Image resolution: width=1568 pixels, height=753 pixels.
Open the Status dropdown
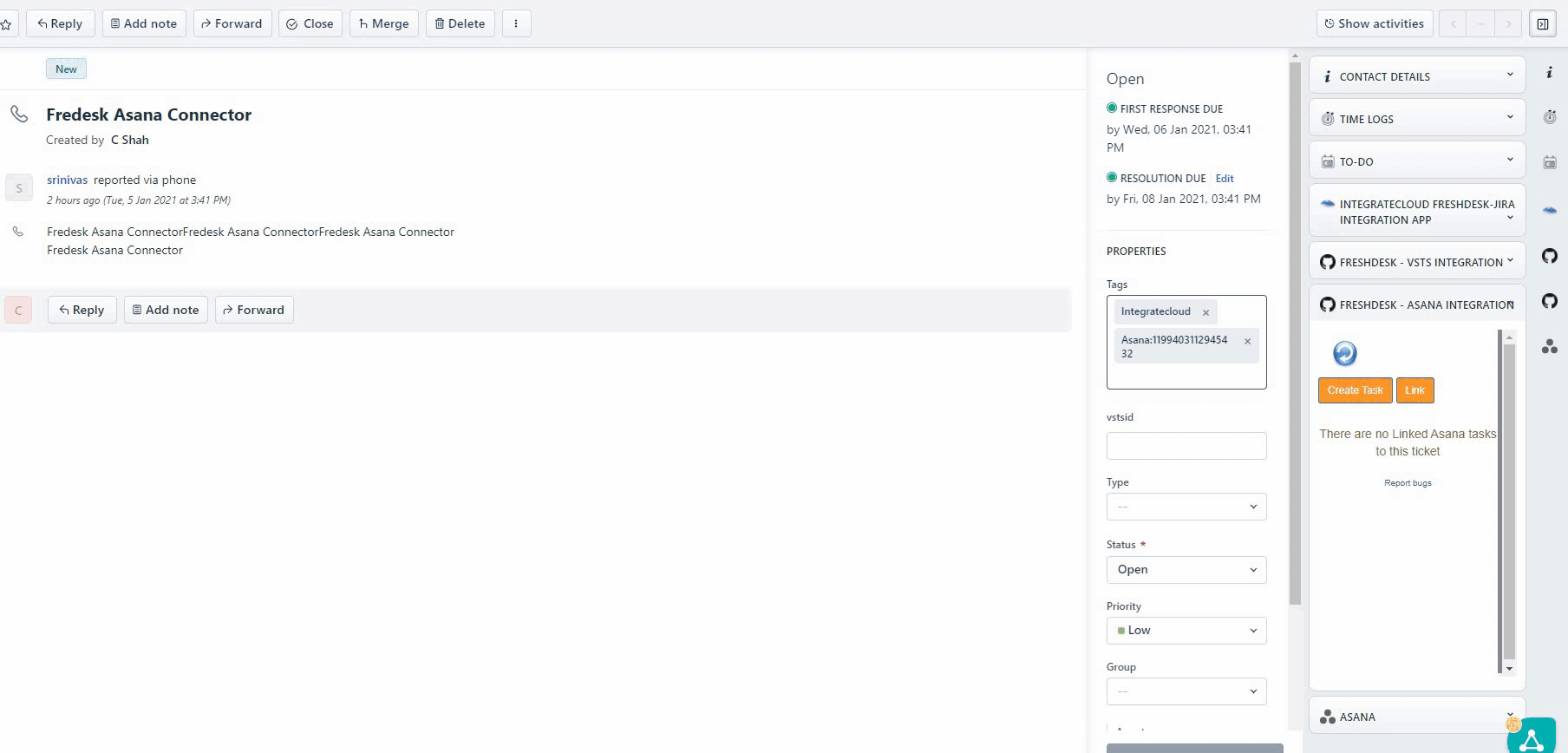point(1186,570)
